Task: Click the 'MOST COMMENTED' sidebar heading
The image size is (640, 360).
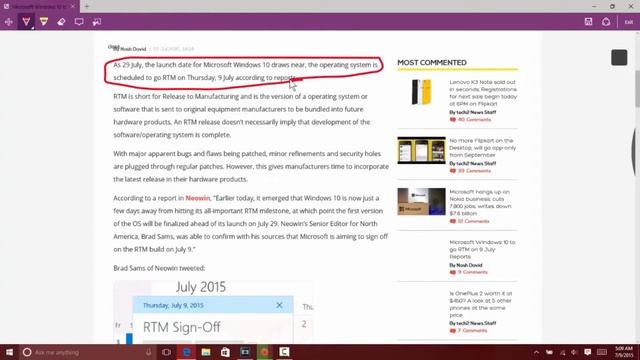Action: point(432,63)
